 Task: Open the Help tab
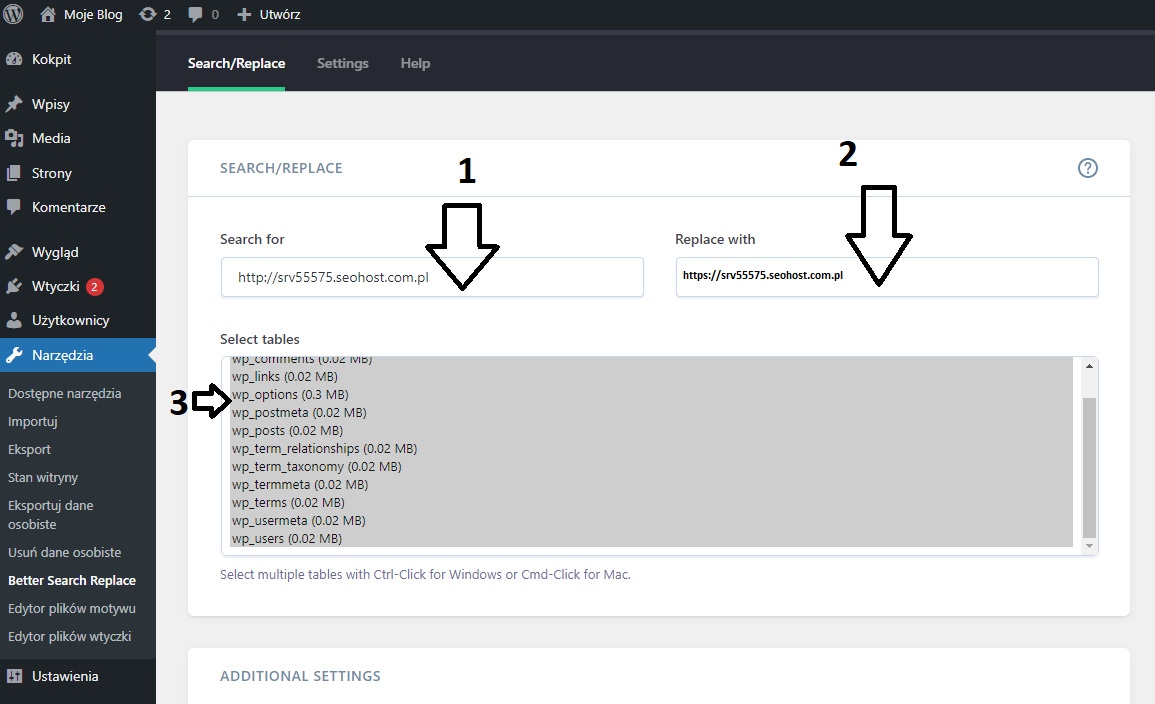coord(415,63)
